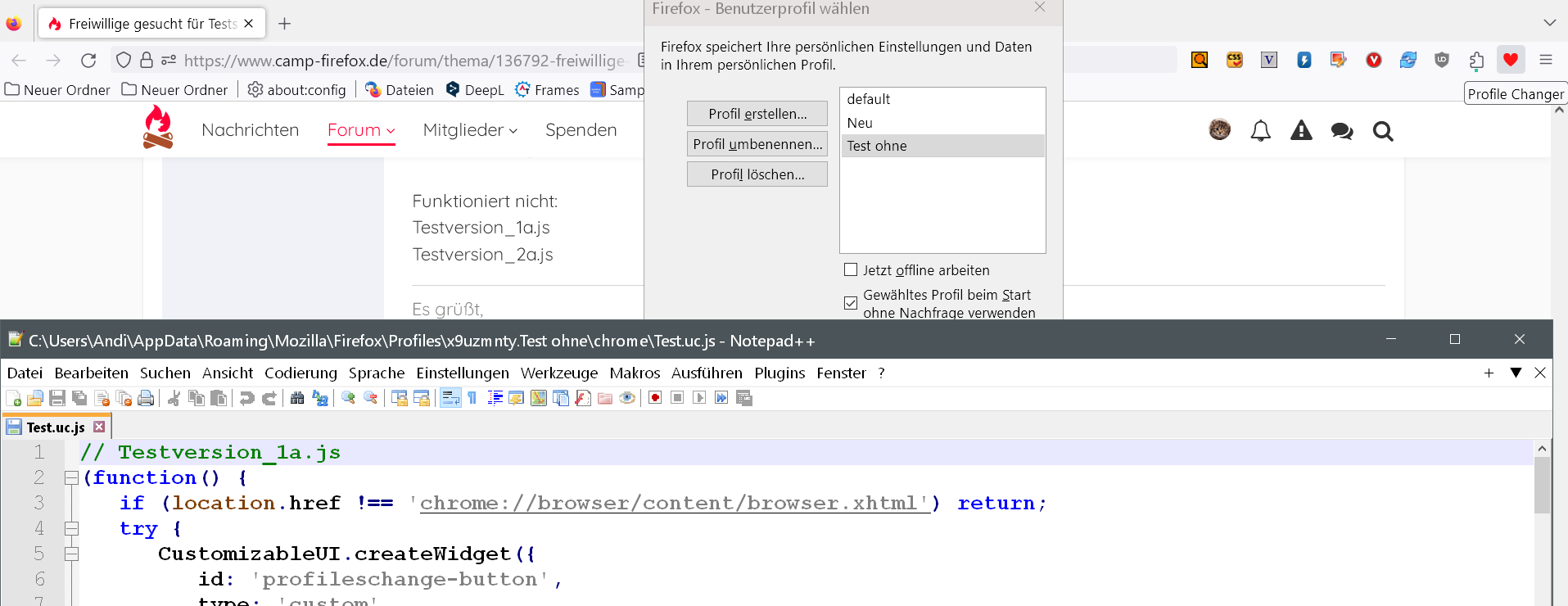Close the Test.uc.js tab with red X
Viewport: 1568px width, 606px height.
click(x=99, y=427)
